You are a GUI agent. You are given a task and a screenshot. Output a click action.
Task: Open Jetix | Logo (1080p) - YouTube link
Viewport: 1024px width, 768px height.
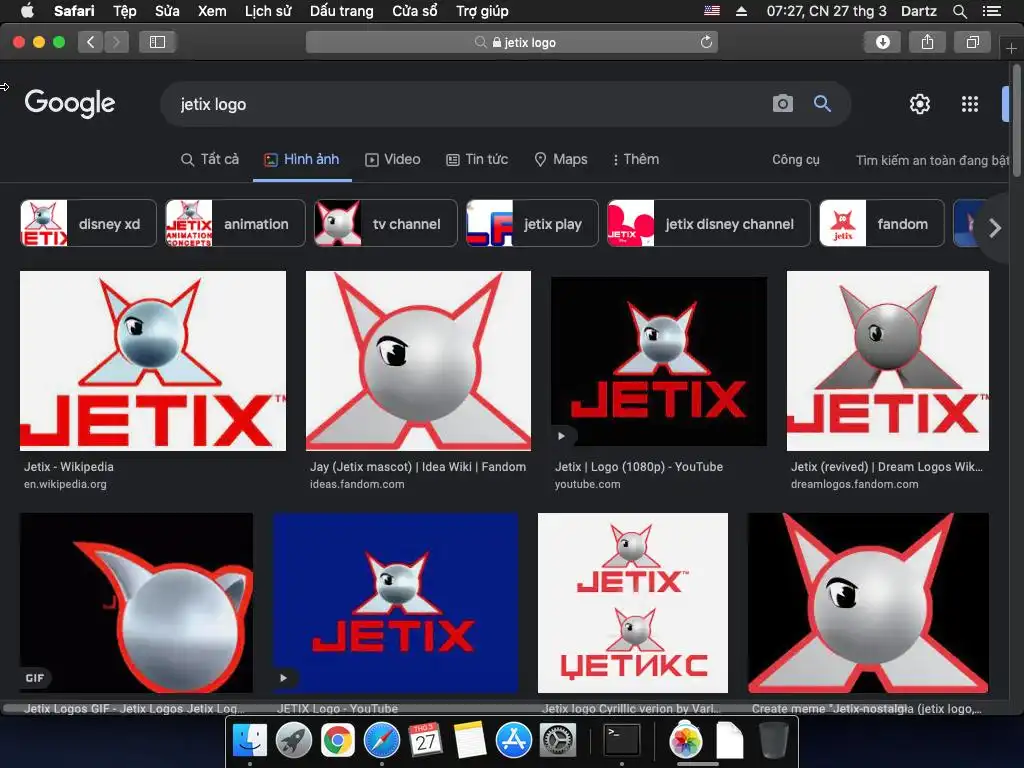tap(639, 467)
